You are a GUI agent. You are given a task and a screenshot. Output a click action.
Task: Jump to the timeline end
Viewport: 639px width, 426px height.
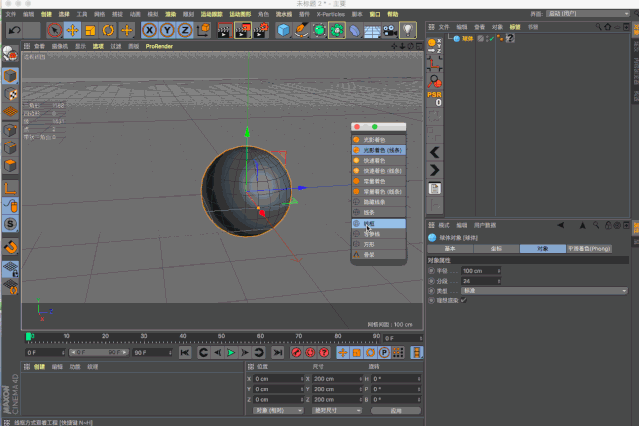(x=278, y=352)
